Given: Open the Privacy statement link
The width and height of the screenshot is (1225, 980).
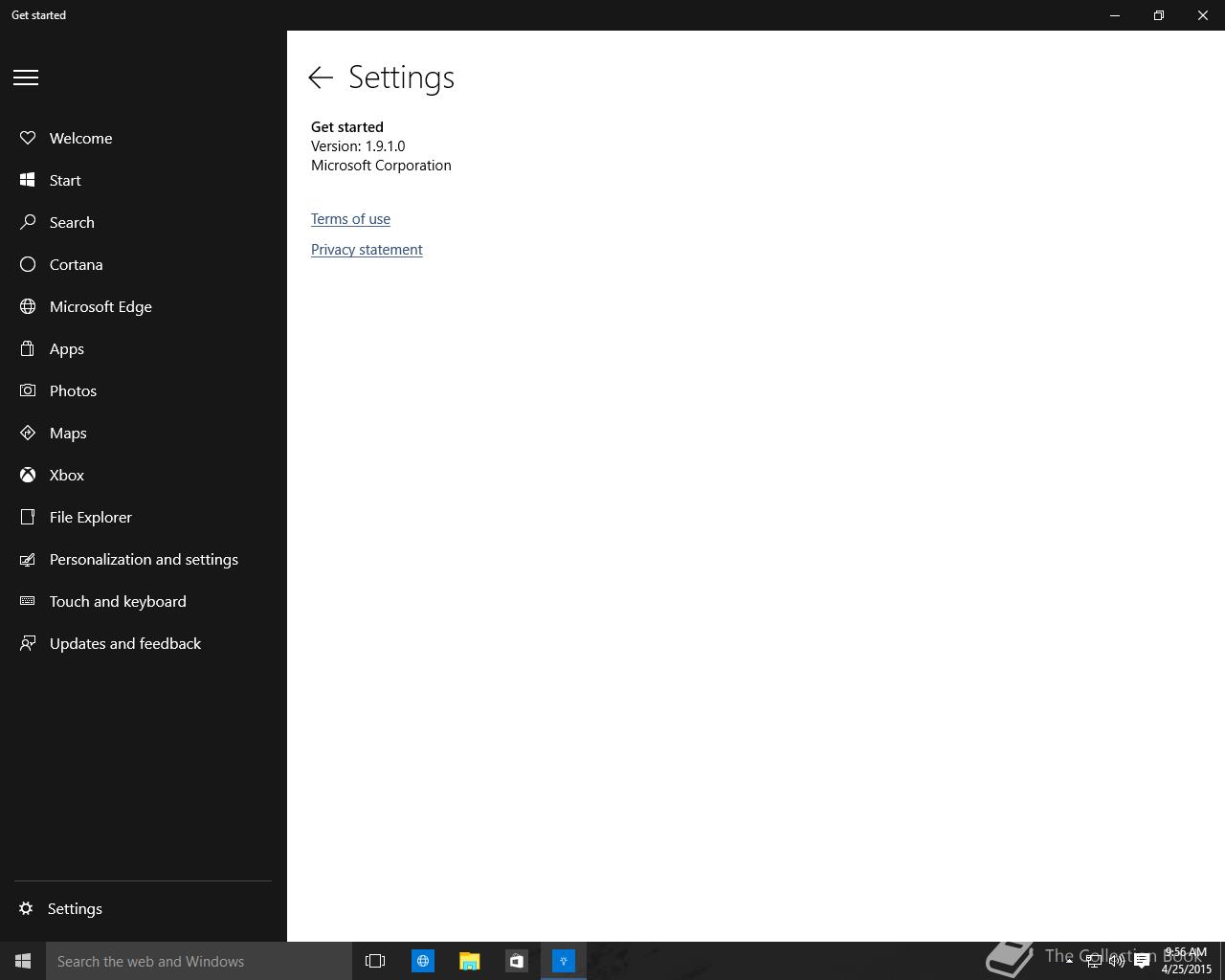Looking at the screenshot, I should pyautogui.click(x=367, y=250).
